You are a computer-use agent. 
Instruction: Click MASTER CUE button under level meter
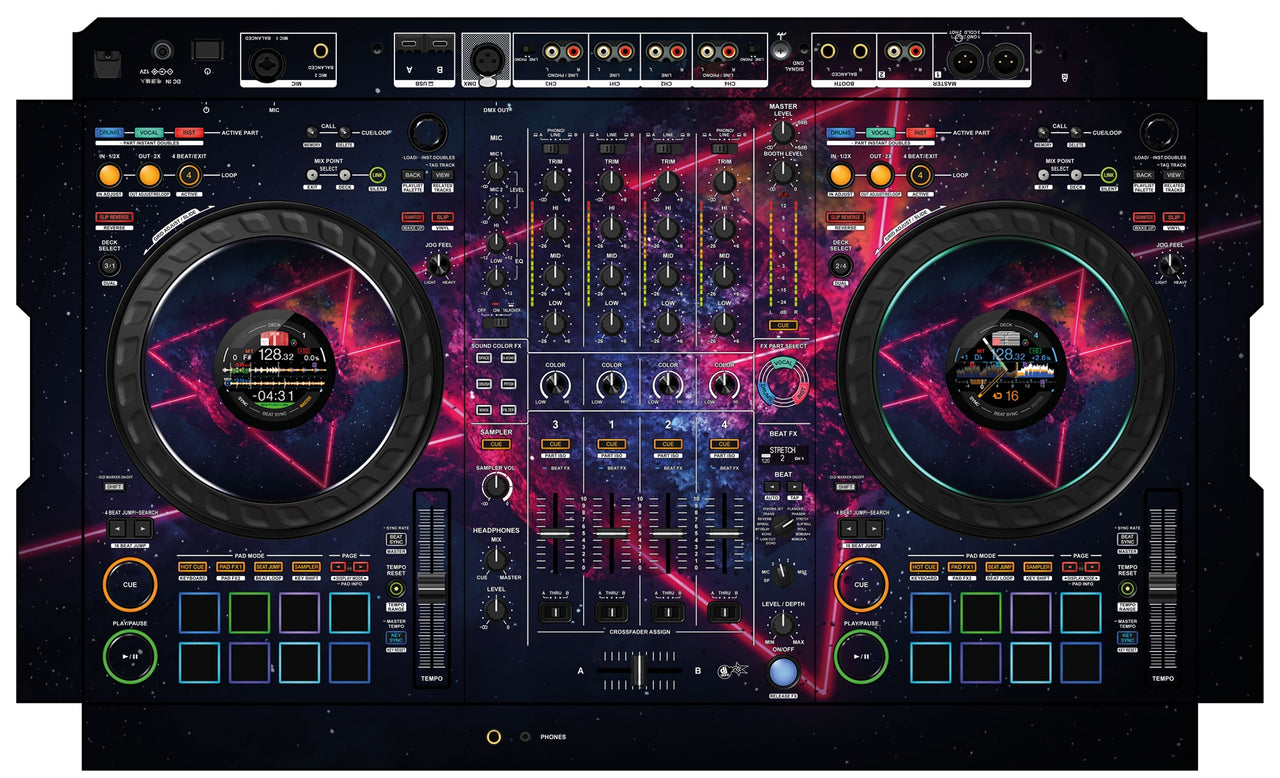(x=783, y=326)
